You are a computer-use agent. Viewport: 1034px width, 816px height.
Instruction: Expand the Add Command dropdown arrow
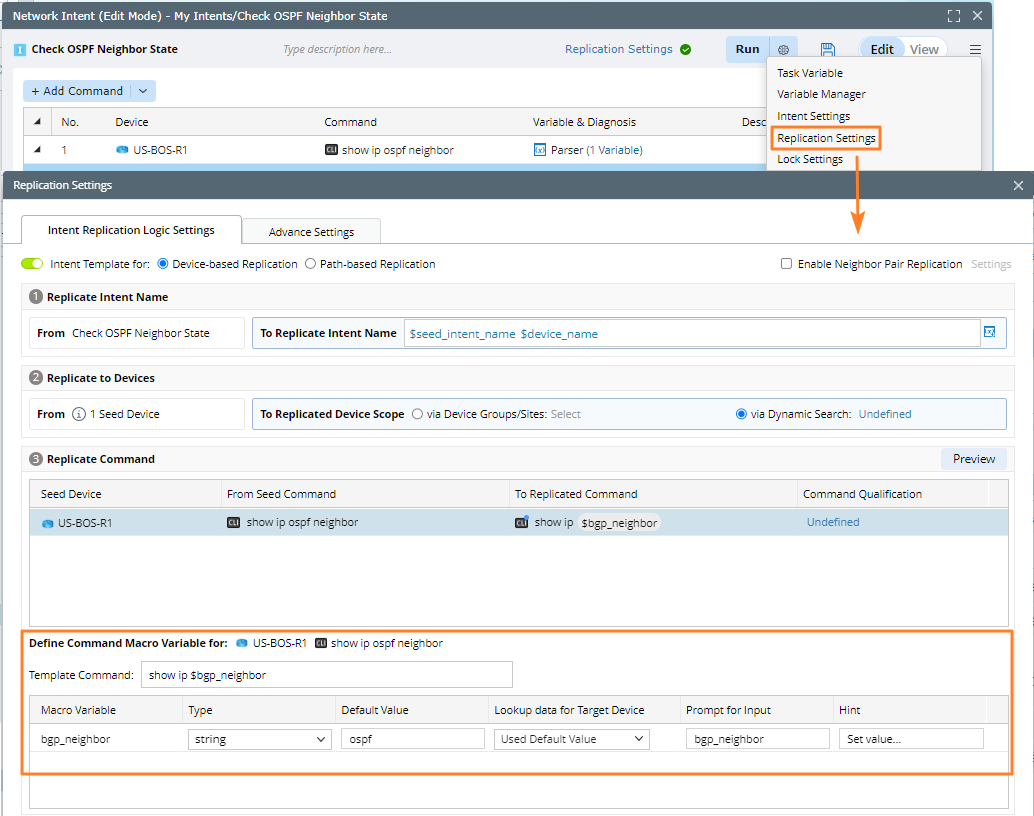tap(143, 91)
